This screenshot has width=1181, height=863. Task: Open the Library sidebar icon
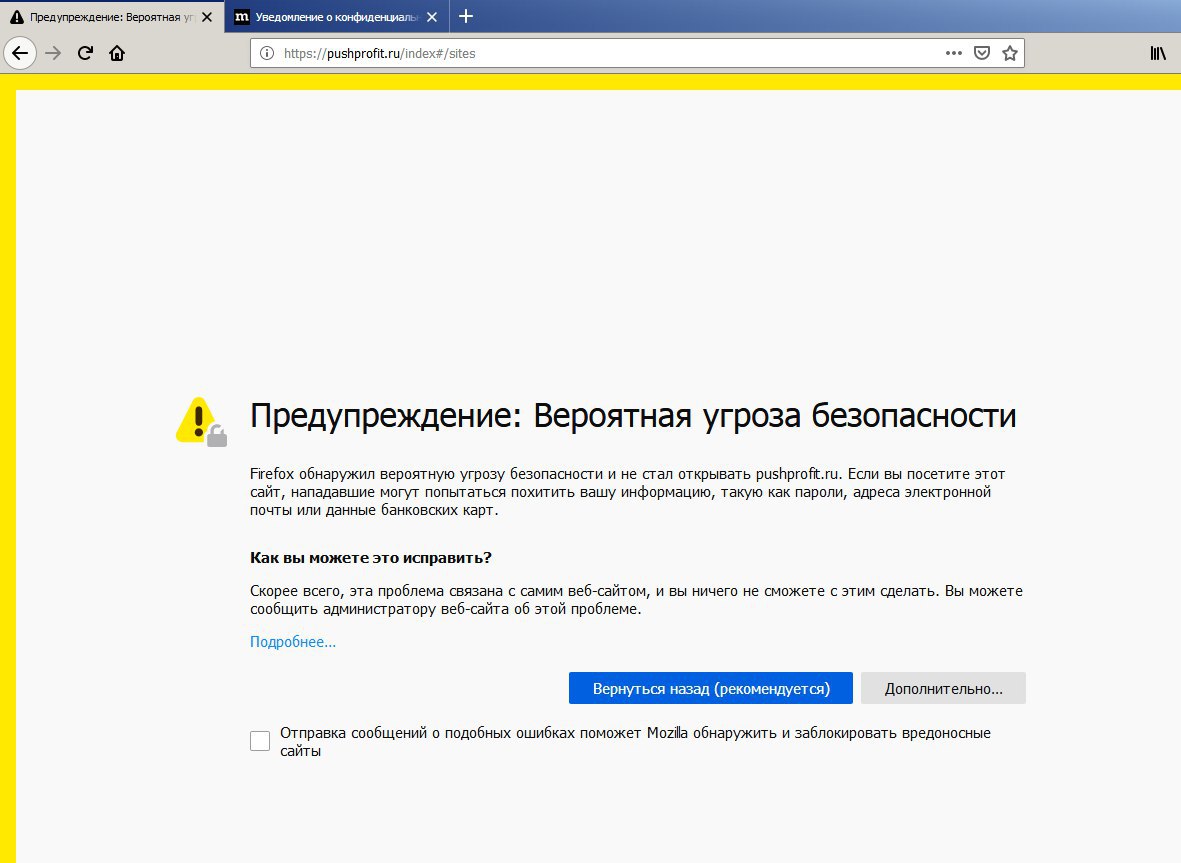[x=1158, y=53]
